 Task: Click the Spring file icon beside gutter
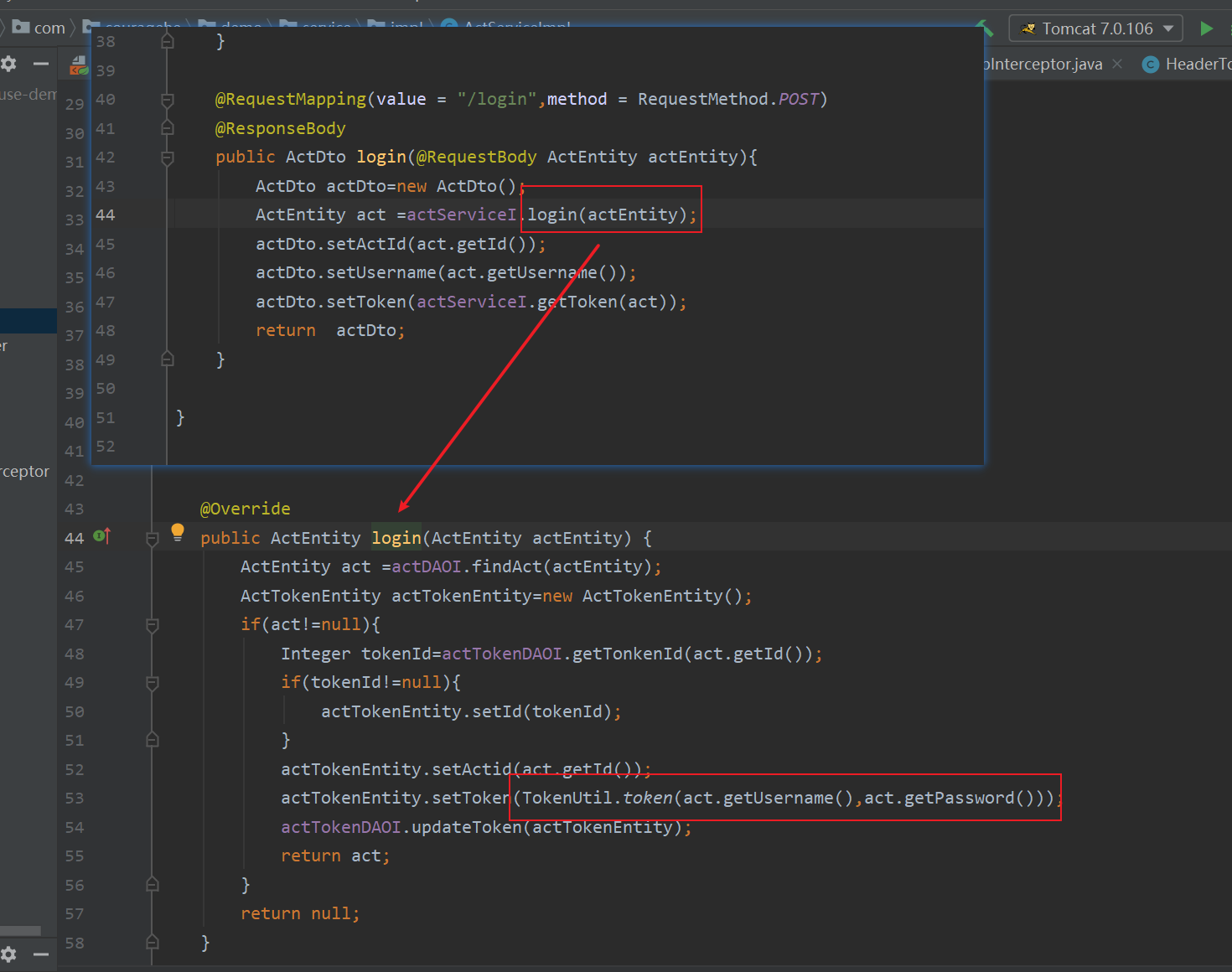click(79, 65)
